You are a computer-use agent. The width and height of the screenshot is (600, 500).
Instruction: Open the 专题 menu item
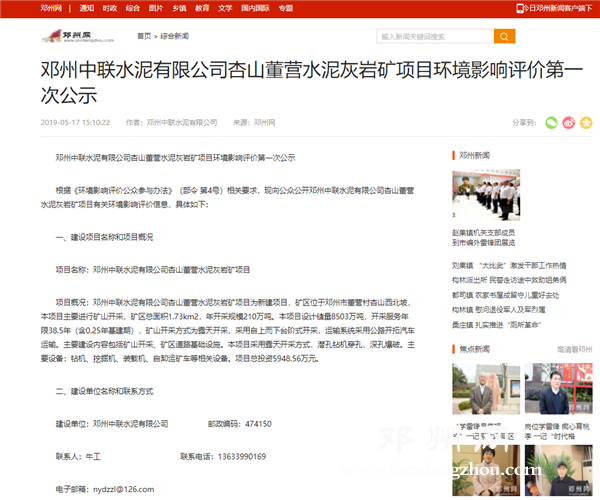pos(285,8)
